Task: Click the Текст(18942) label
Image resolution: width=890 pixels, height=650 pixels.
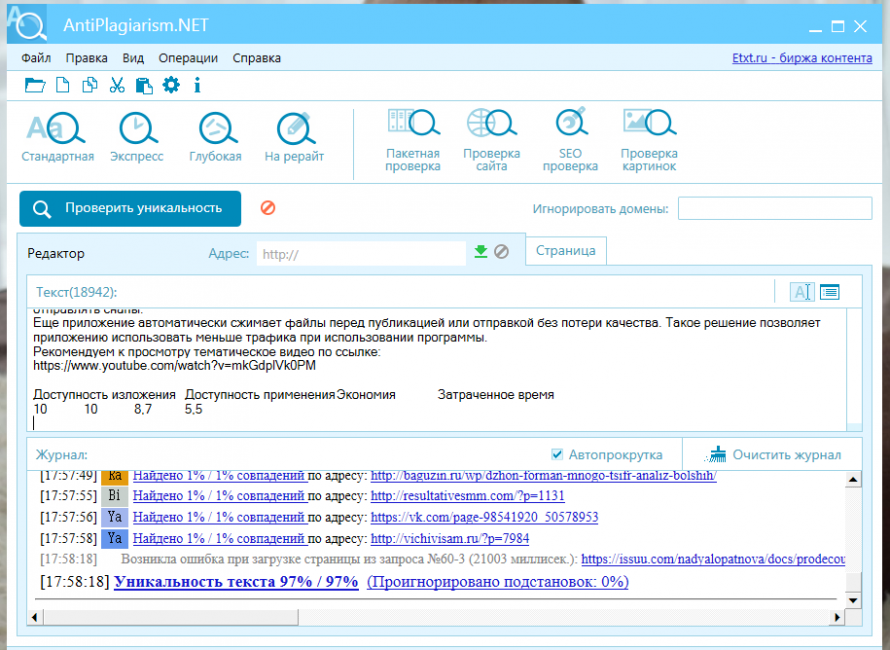Action: pos(77,292)
